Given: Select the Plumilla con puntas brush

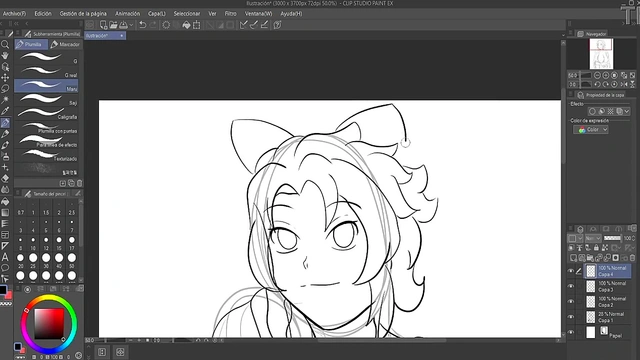Looking at the screenshot, I should [46, 127].
